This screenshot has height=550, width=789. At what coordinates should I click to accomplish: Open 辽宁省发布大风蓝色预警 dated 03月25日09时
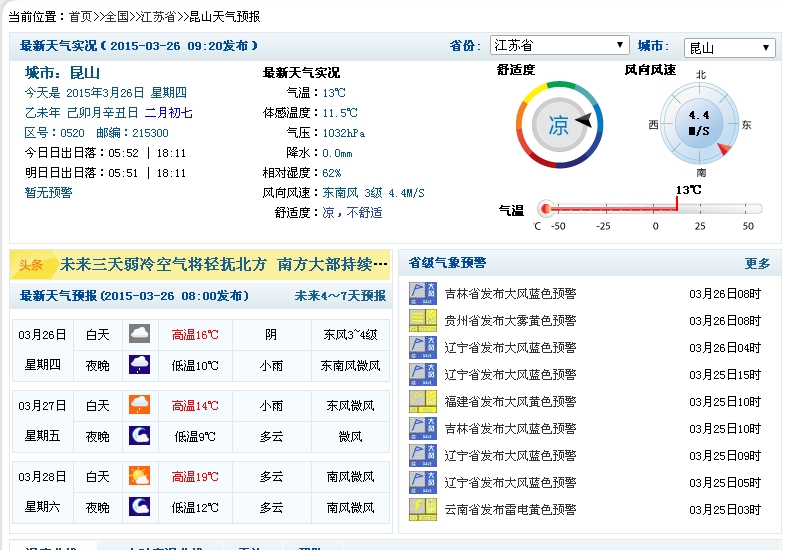[x=510, y=456]
